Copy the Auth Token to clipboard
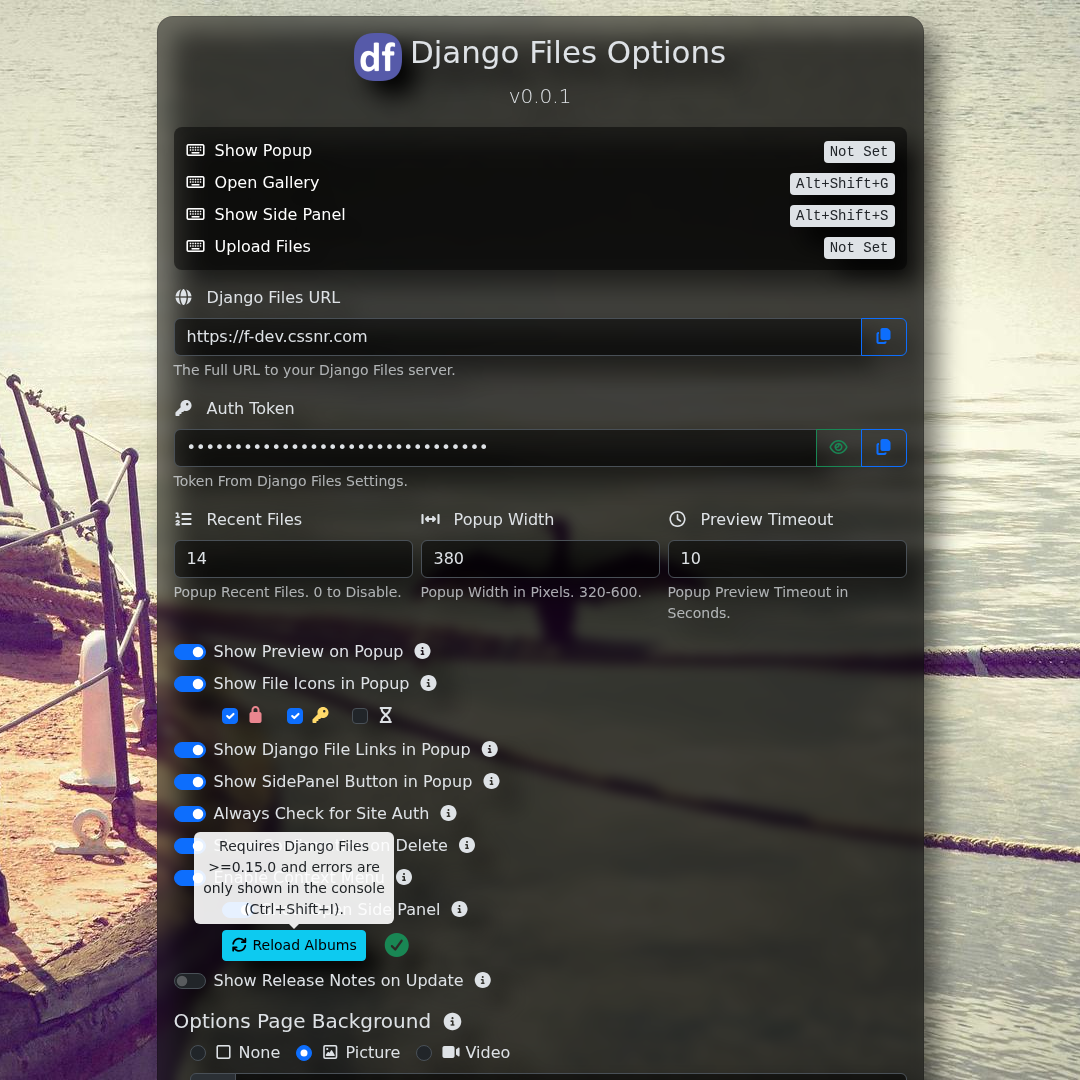Image resolution: width=1080 pixels, height=1080 pixels. point(883,448)
